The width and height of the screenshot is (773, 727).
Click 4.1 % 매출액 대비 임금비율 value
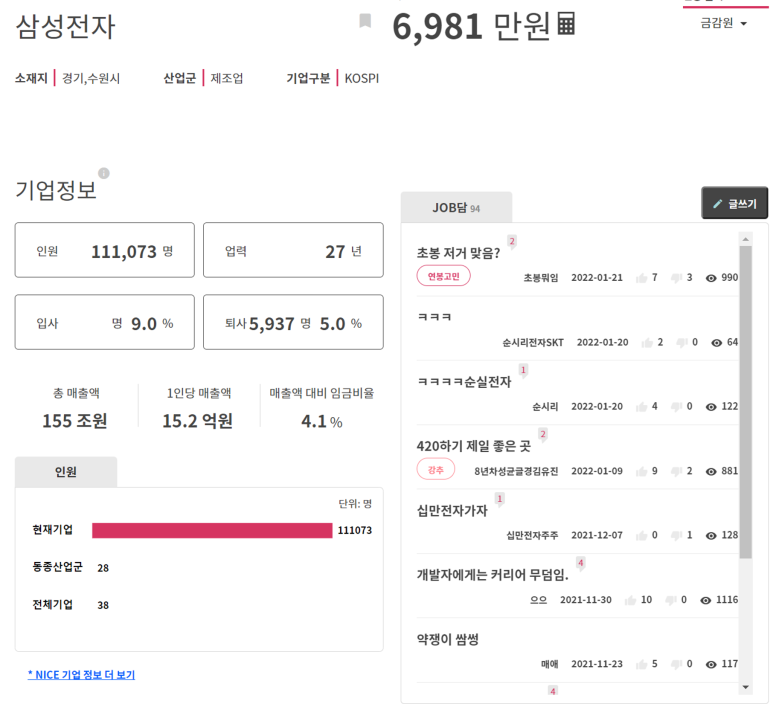pos(321,421)
